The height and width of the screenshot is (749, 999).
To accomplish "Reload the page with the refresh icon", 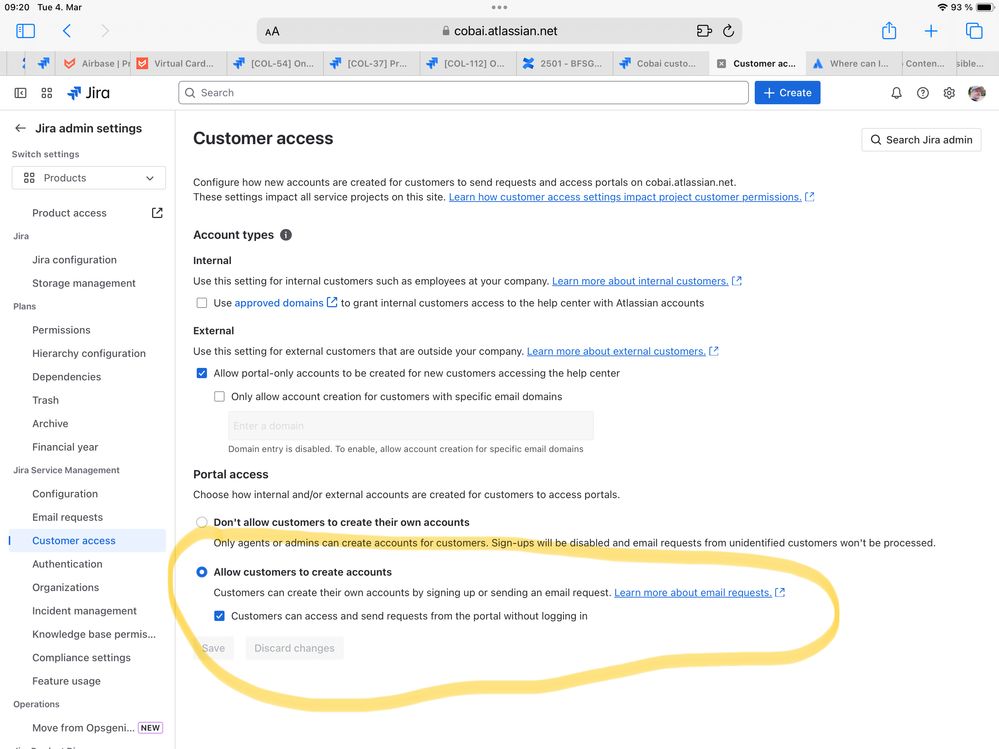I will pyautogui.click(x=728, y=31).
